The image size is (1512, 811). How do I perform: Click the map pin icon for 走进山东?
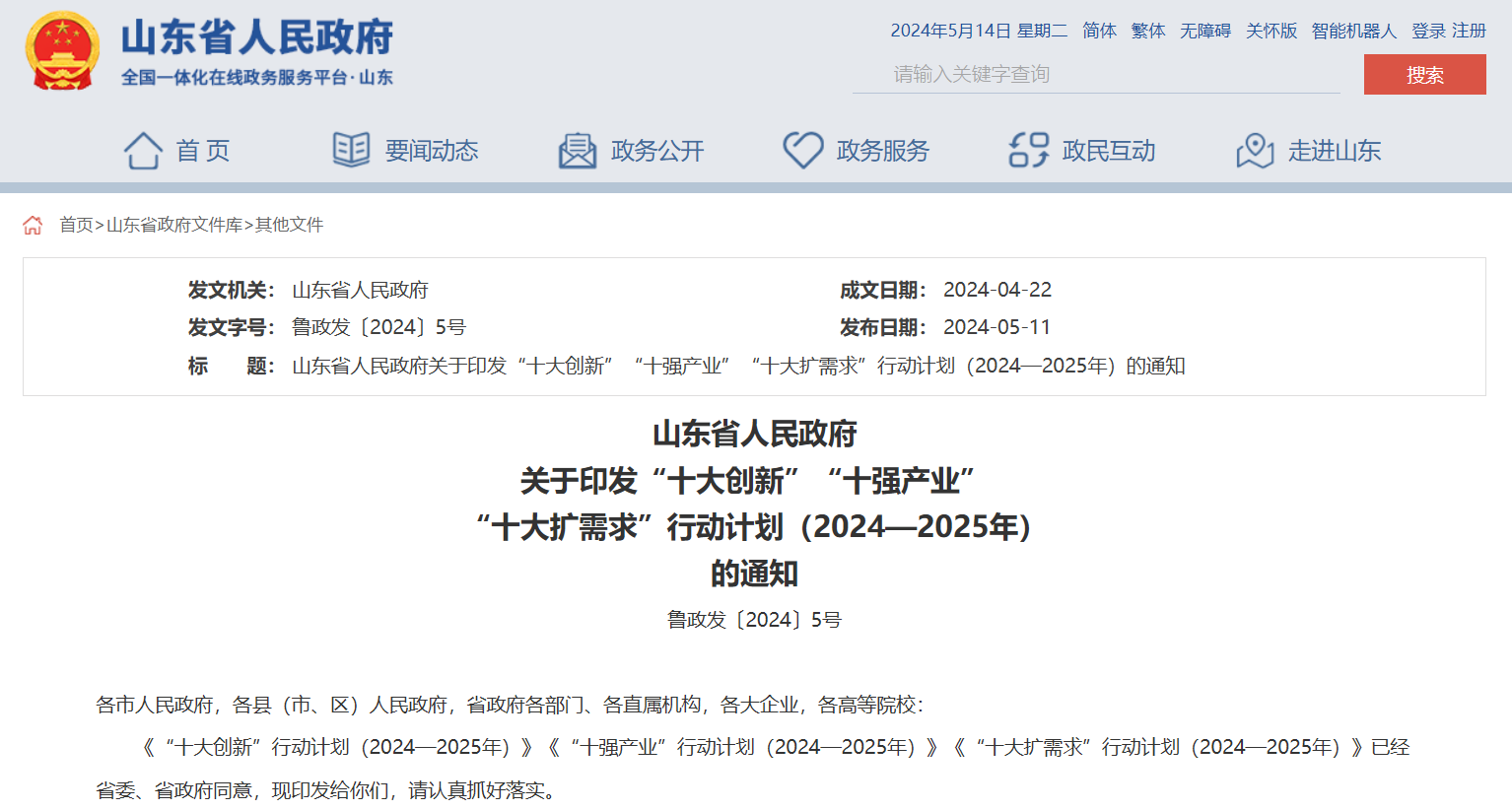pos(1255,151)
